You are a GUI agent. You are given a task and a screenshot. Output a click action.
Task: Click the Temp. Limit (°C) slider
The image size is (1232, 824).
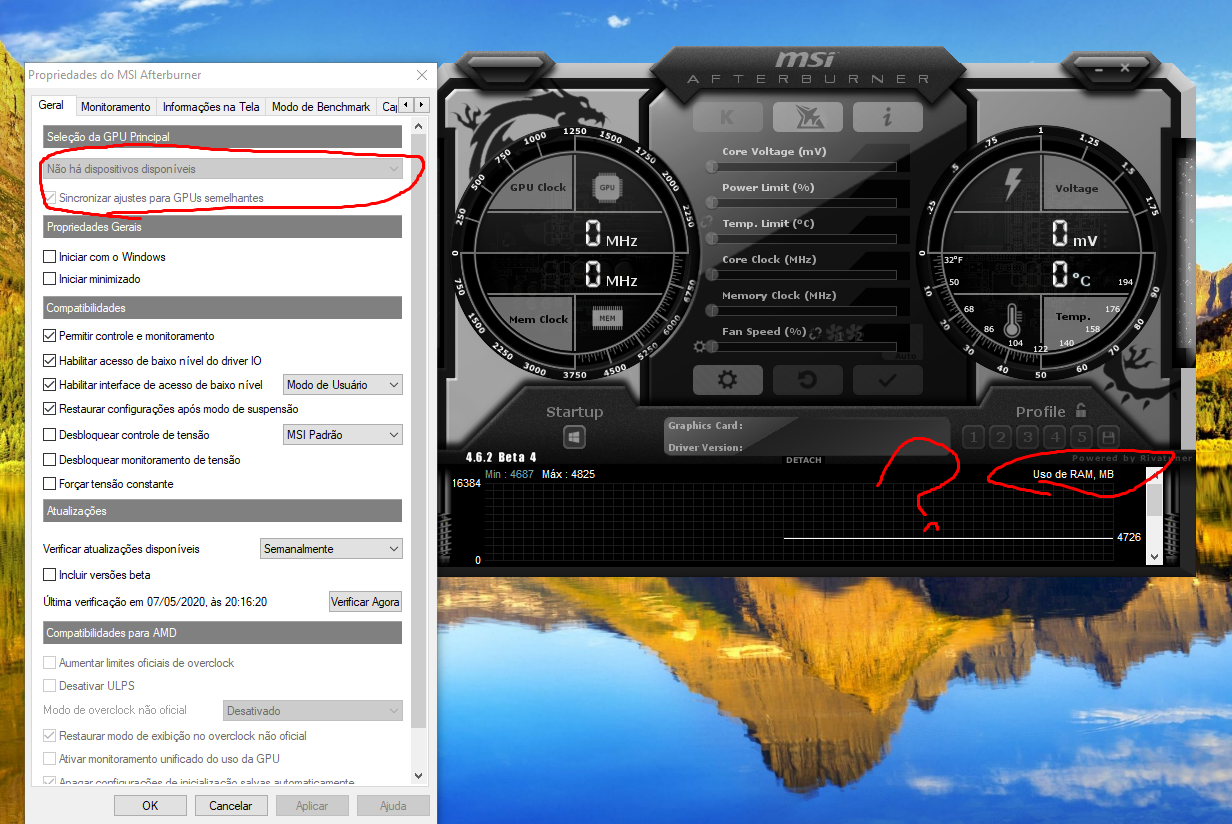[x=803, y=239]
